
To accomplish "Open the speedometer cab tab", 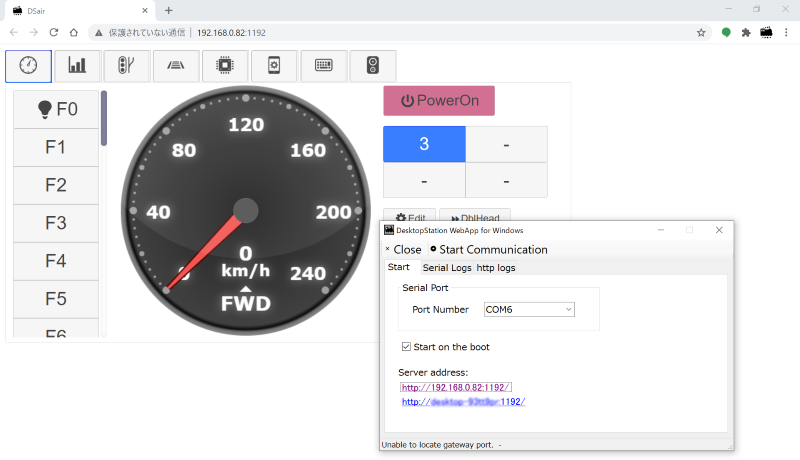I will point(28,66).
